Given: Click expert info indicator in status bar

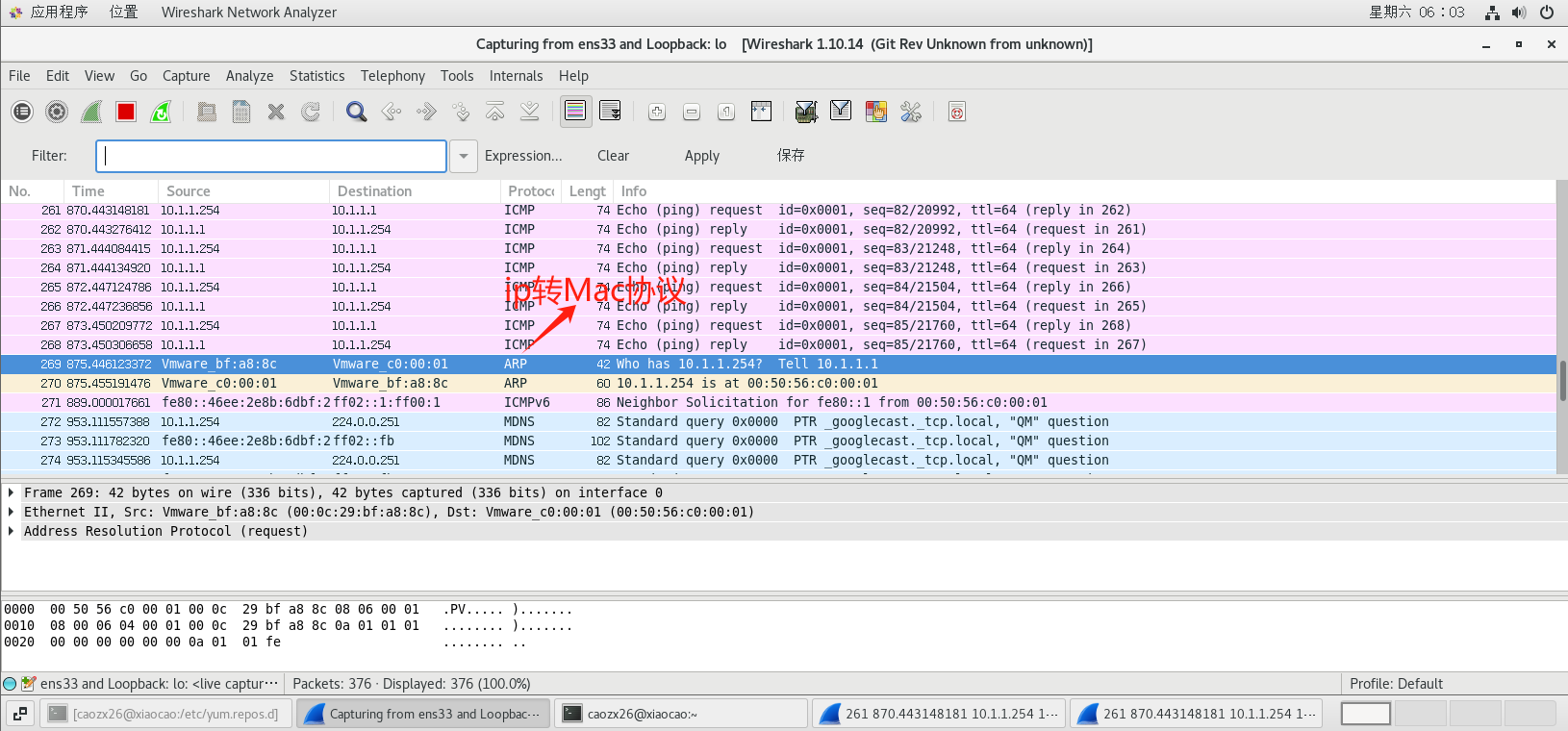Looking at the screenshot, I should point(10,684).
